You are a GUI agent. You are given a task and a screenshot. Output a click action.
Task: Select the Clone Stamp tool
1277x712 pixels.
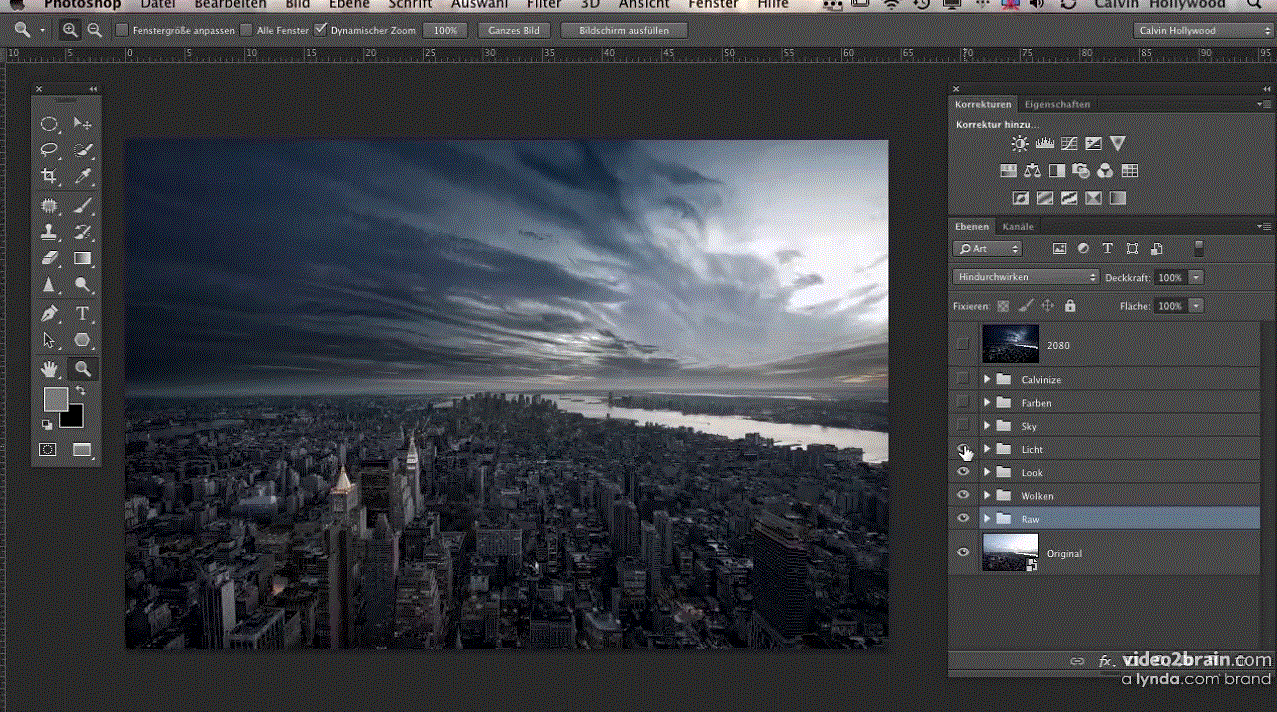pyautogui.click(x=48, y=232)
